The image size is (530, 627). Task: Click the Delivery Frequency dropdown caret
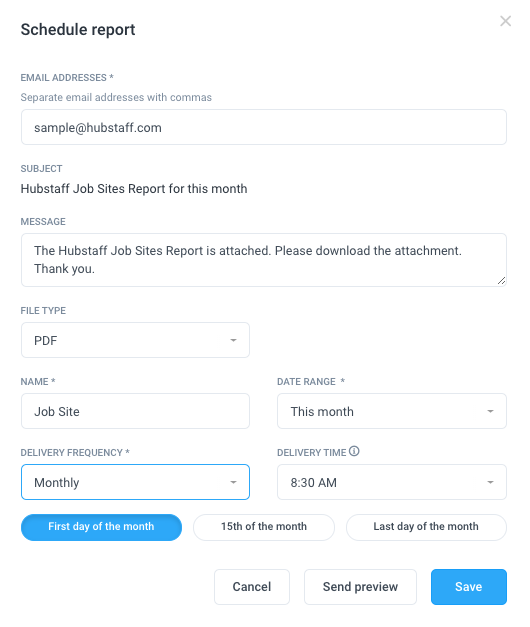[233, 482]
